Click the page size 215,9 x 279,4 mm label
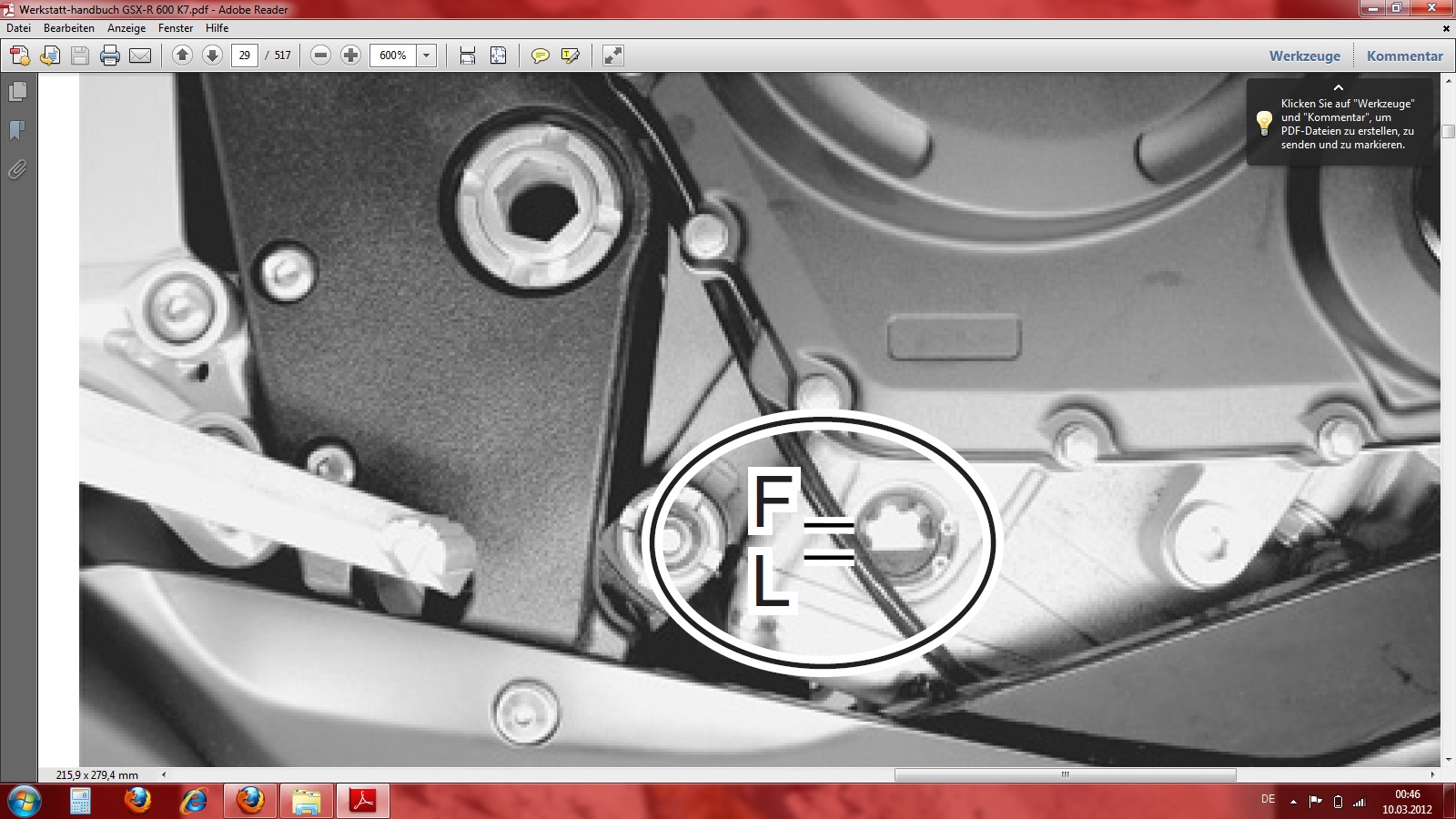Screen dimensions: 1456x819 click(97, 775)
